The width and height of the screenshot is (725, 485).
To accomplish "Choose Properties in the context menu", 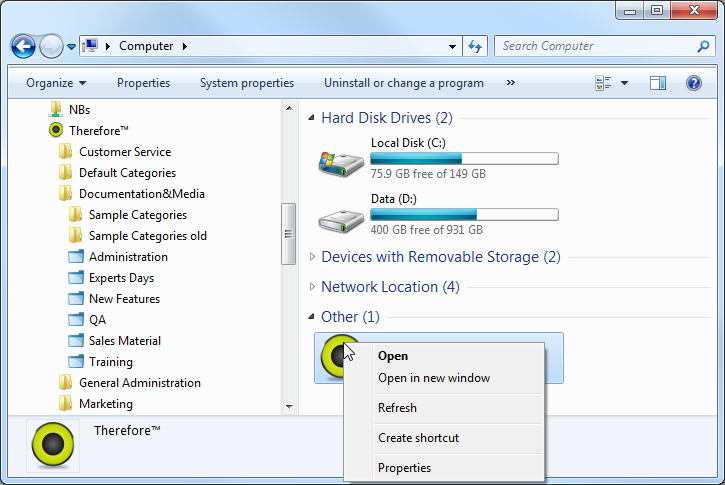I will coord(404,468).
